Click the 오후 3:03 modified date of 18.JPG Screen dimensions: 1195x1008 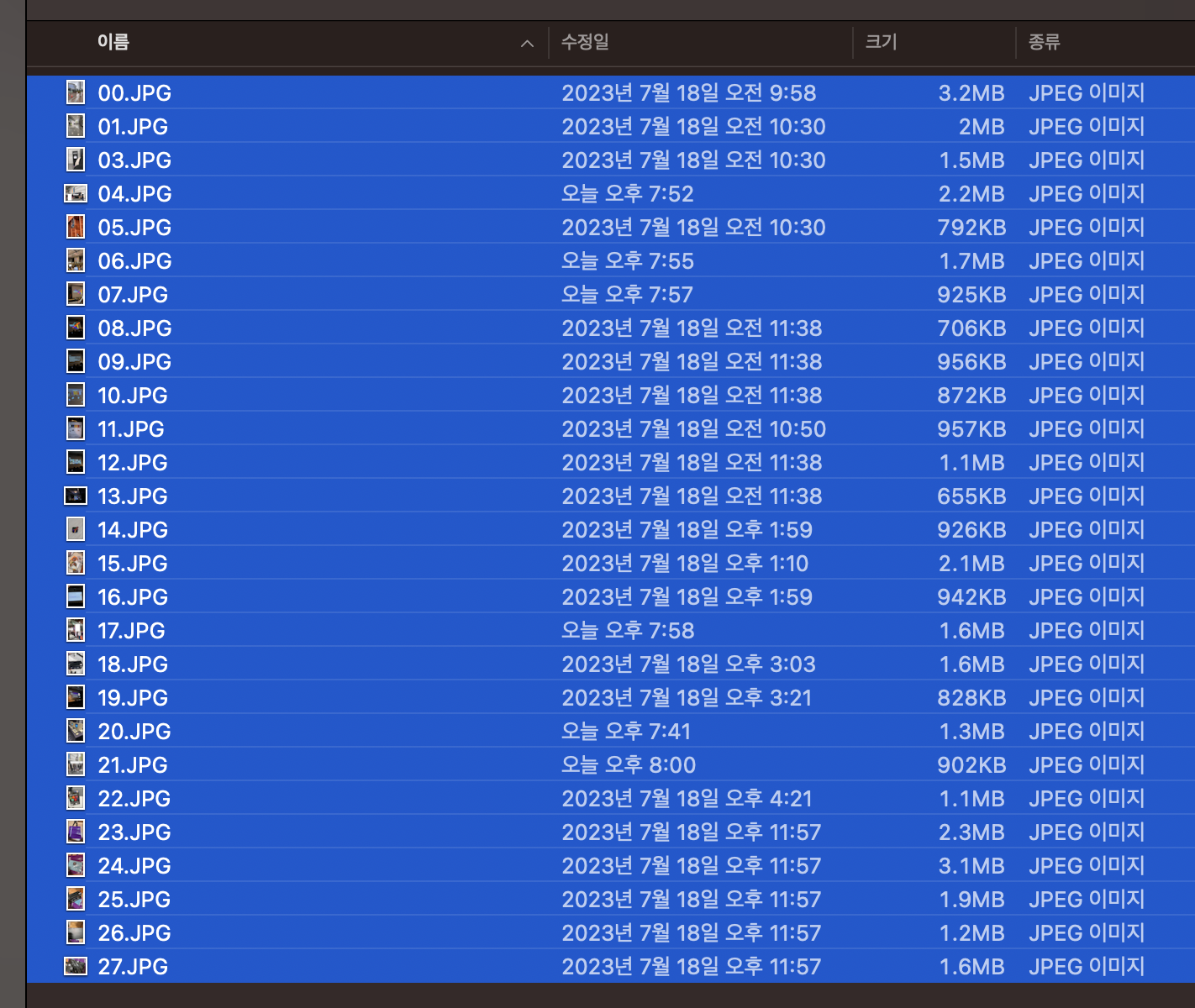pyautogui.click(x=689, y=664)
